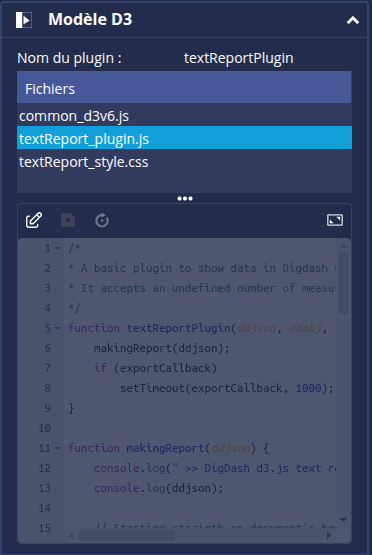Click horizontal scrollbar right arrow

click(x=329, y=535)
